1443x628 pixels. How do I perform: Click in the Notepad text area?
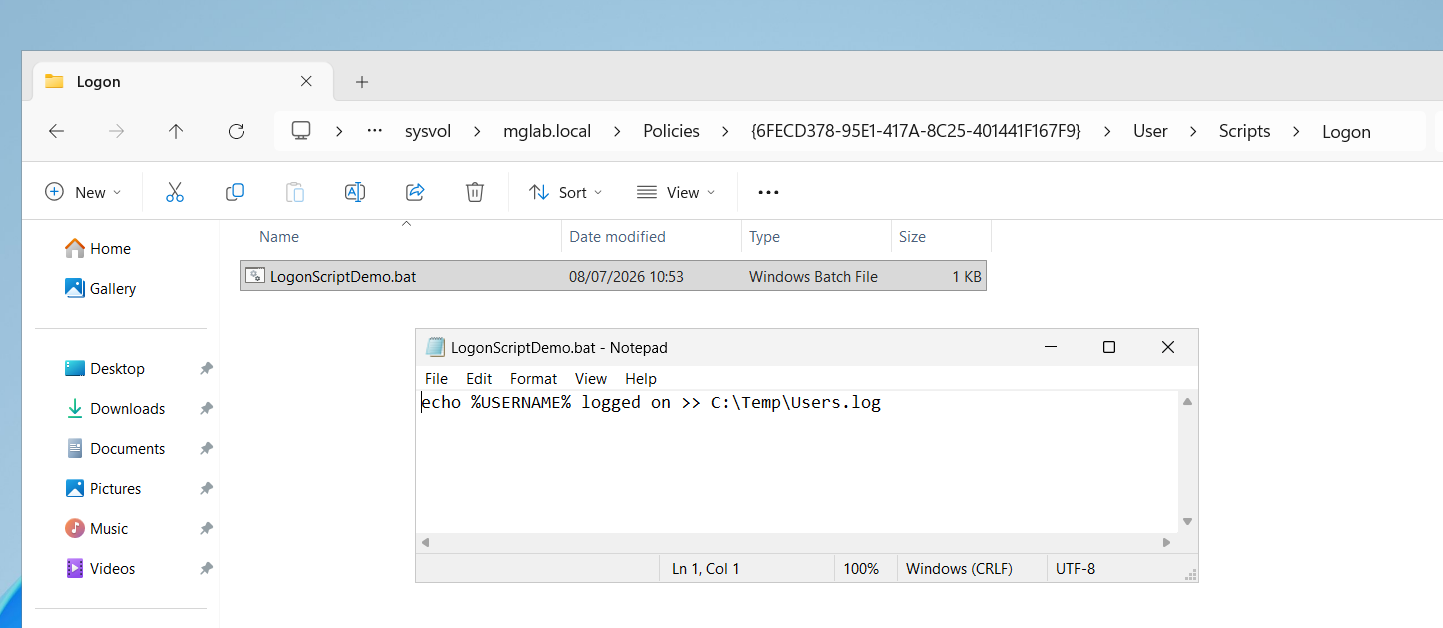click(x=797, y=462)
